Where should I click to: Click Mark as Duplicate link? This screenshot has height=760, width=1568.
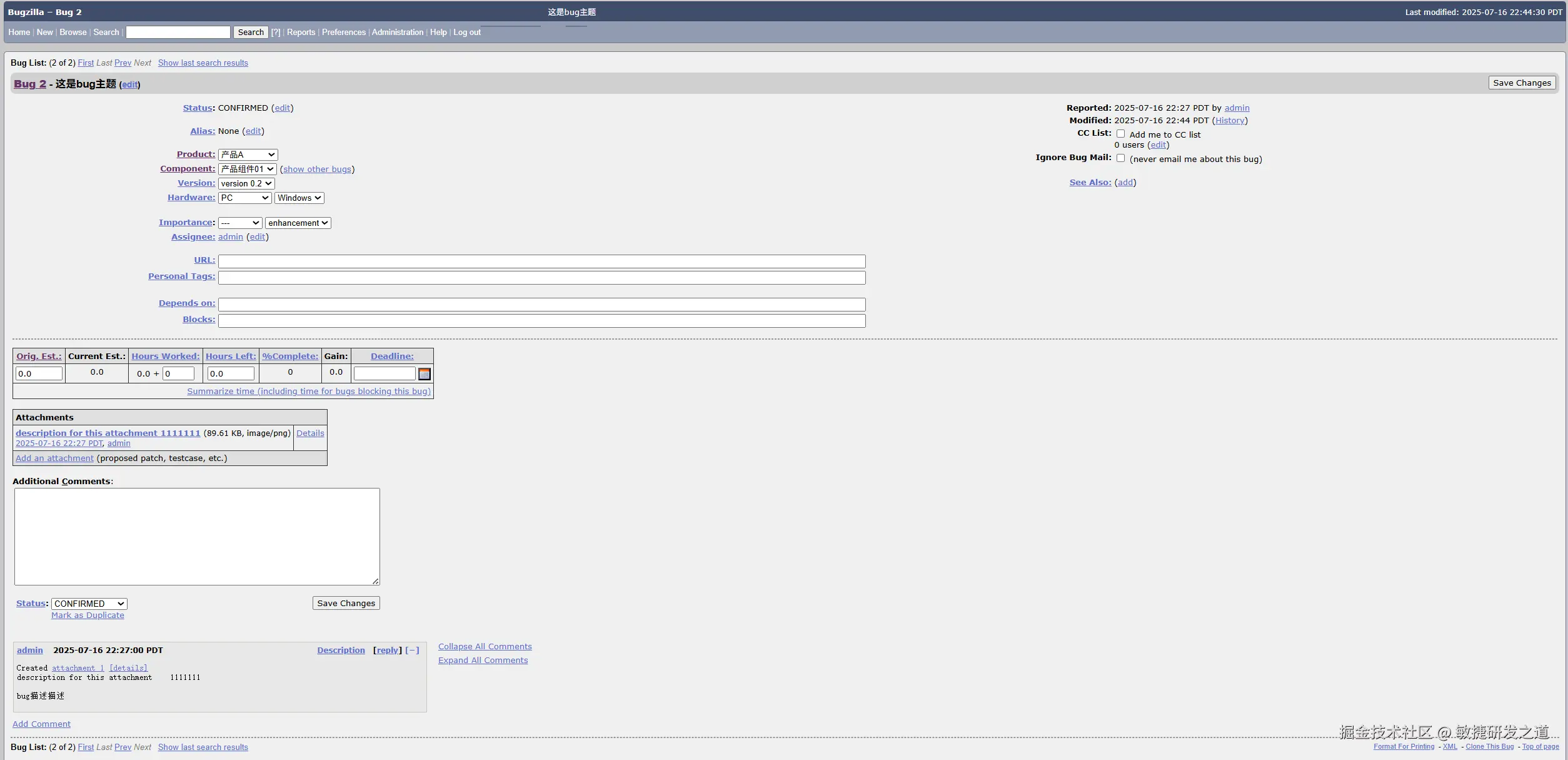pos(88,616)
